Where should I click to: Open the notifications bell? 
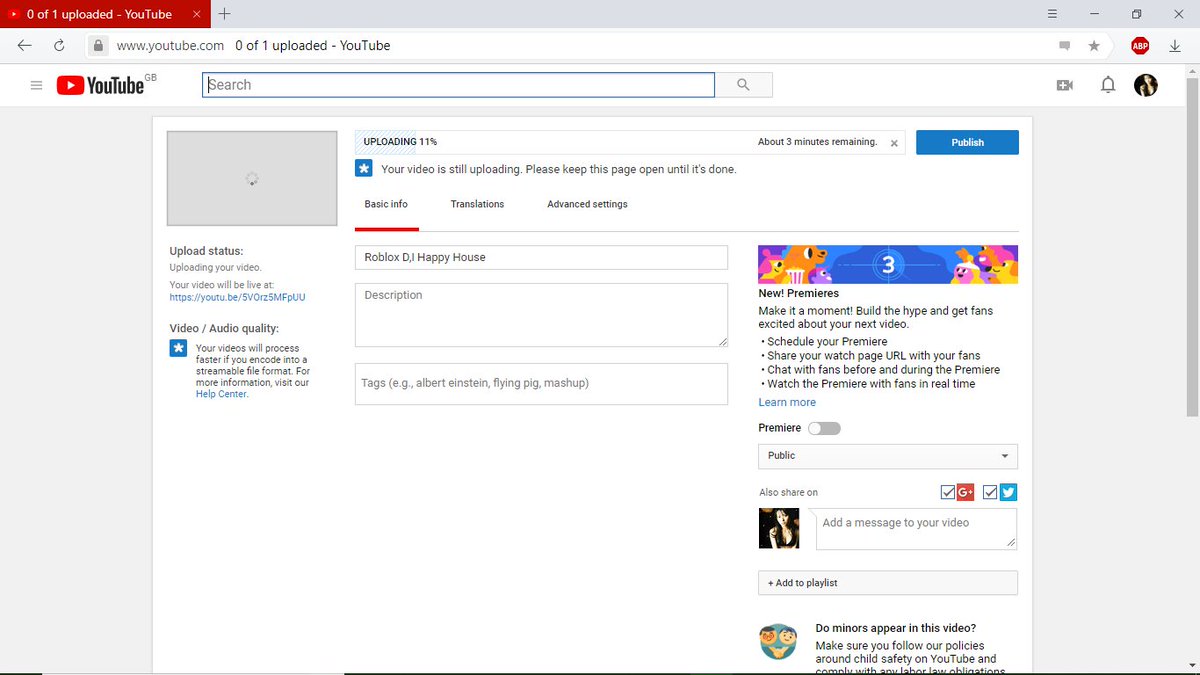coord(1108,85)
